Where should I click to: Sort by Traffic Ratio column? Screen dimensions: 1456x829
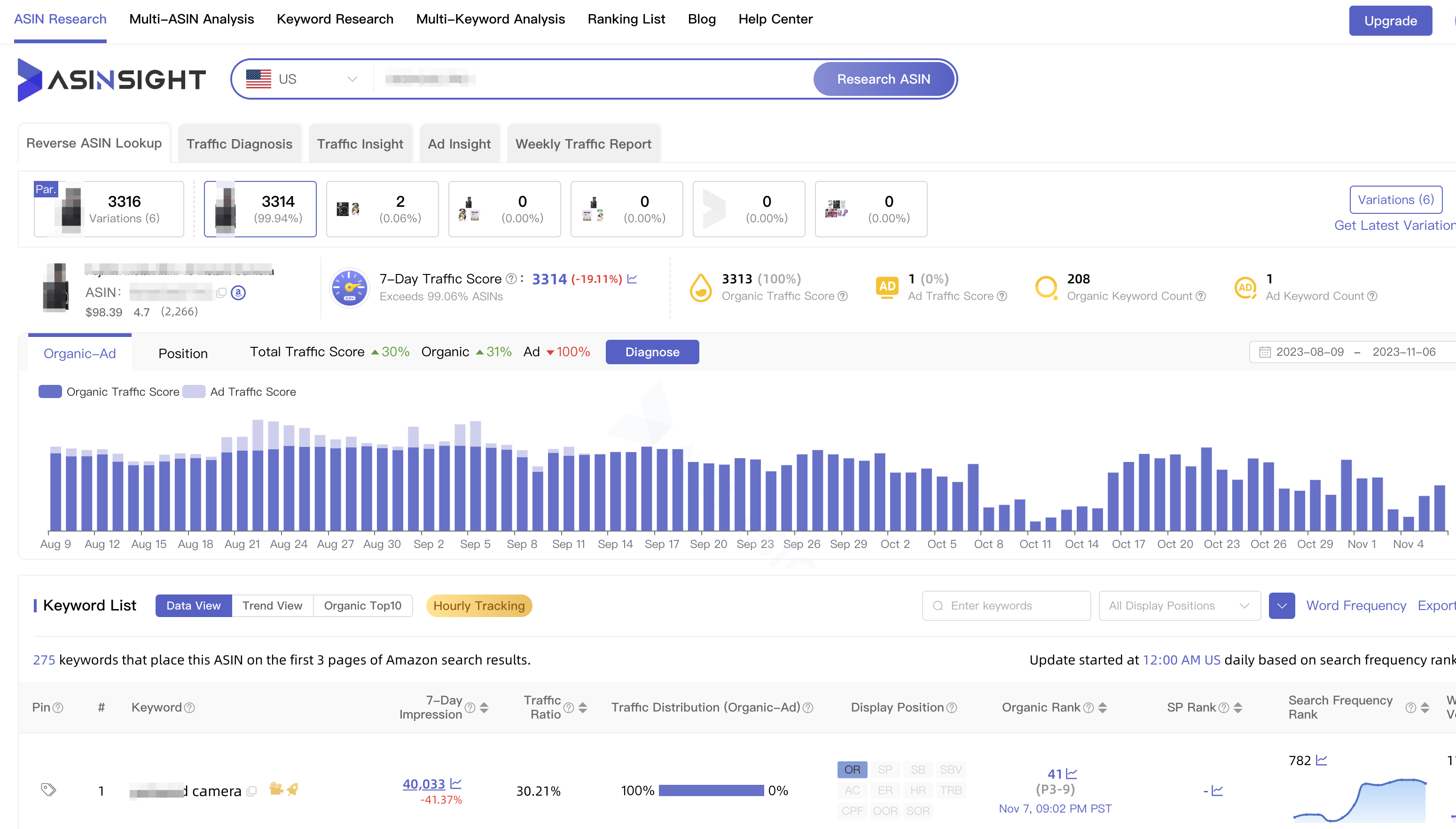[582, 708]
